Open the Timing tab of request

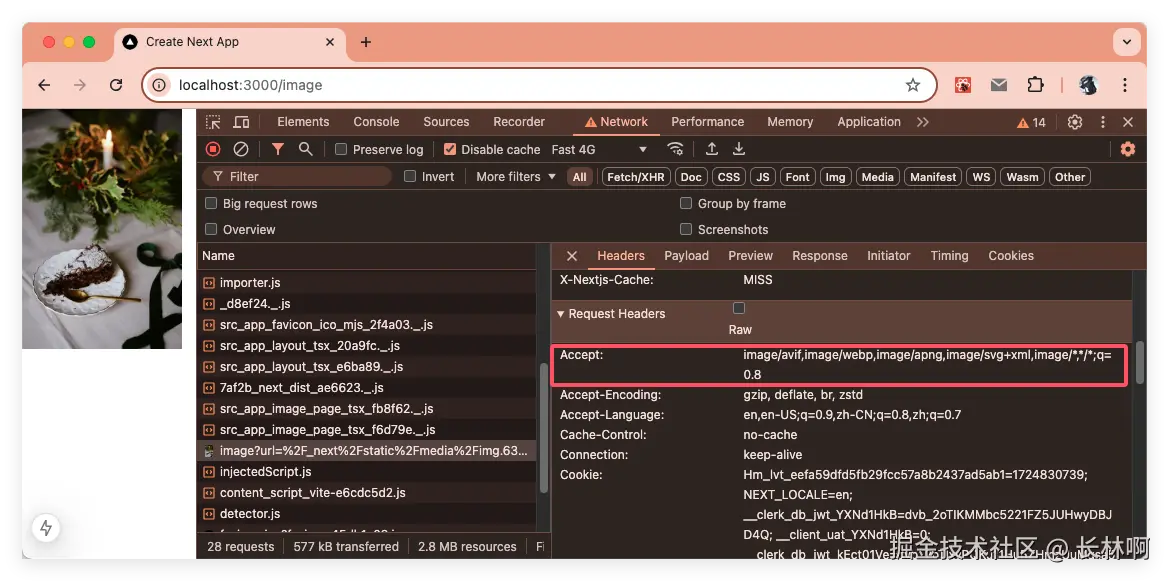[949, 256]
